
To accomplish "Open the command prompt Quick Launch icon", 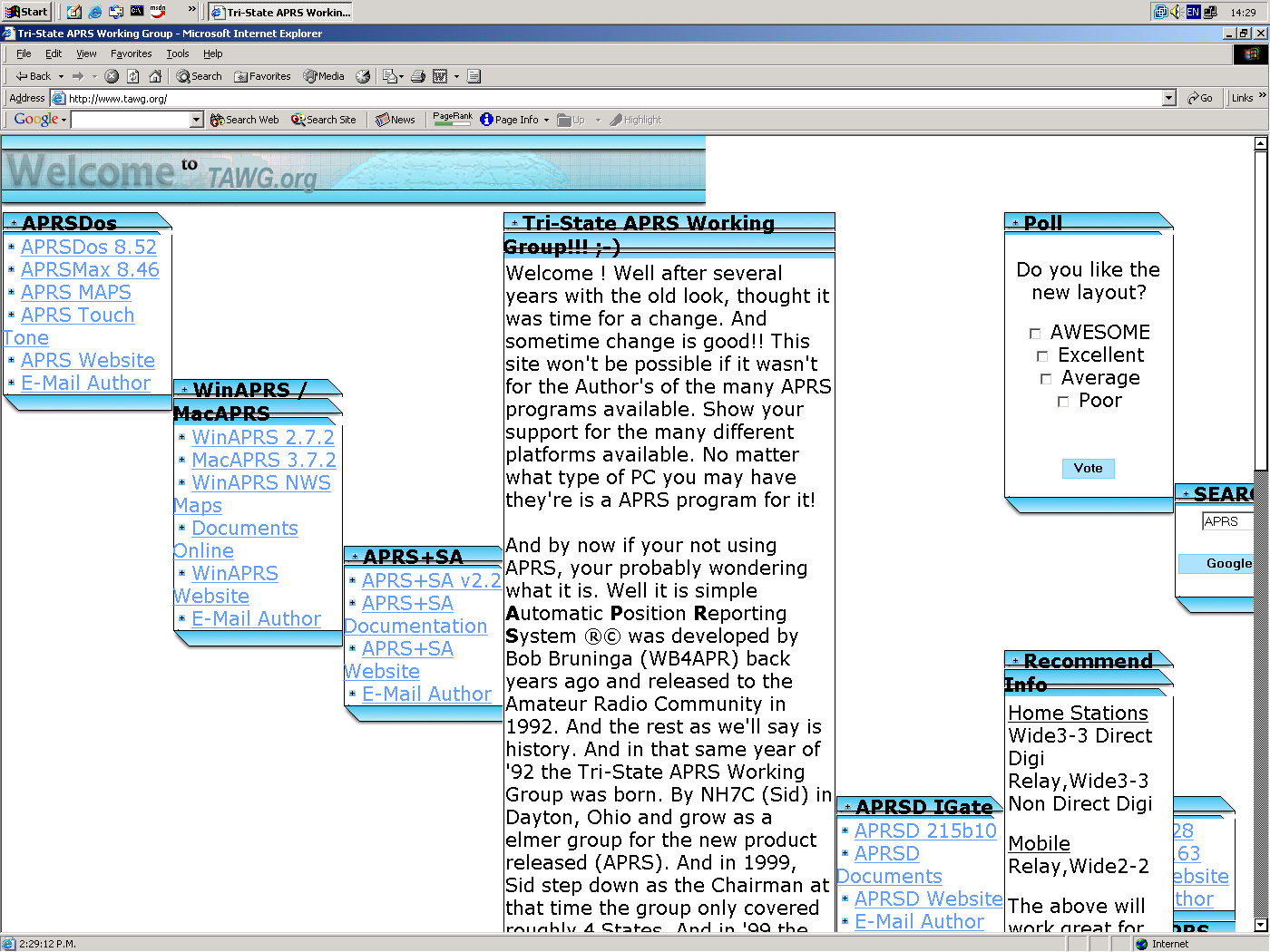I will coord(137,12).
